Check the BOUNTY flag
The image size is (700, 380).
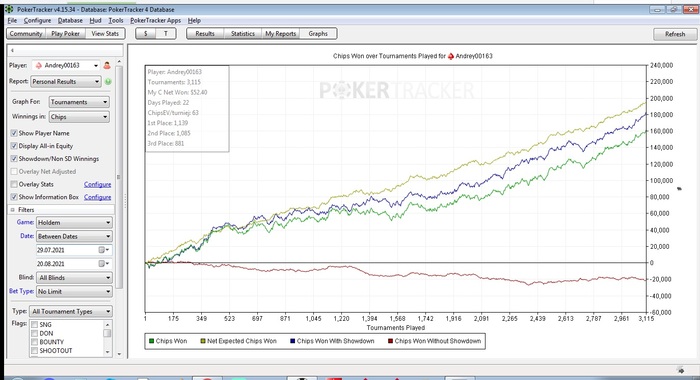pyautogui.click(x=34, y=342)
